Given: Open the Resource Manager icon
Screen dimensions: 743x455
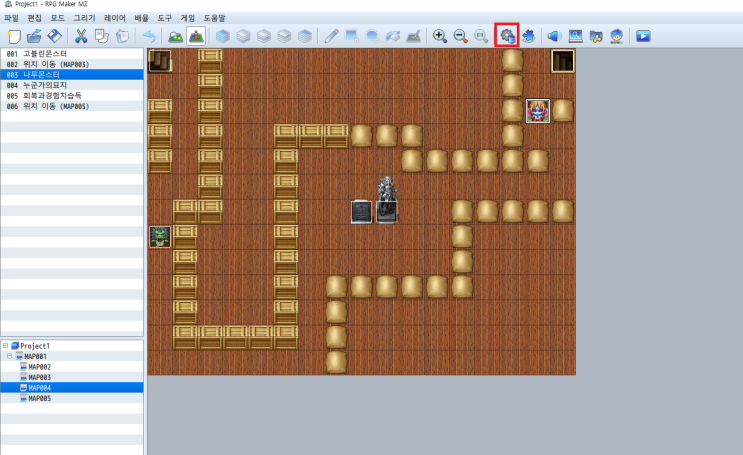Looking at the screenshot, I should [596, 36].
